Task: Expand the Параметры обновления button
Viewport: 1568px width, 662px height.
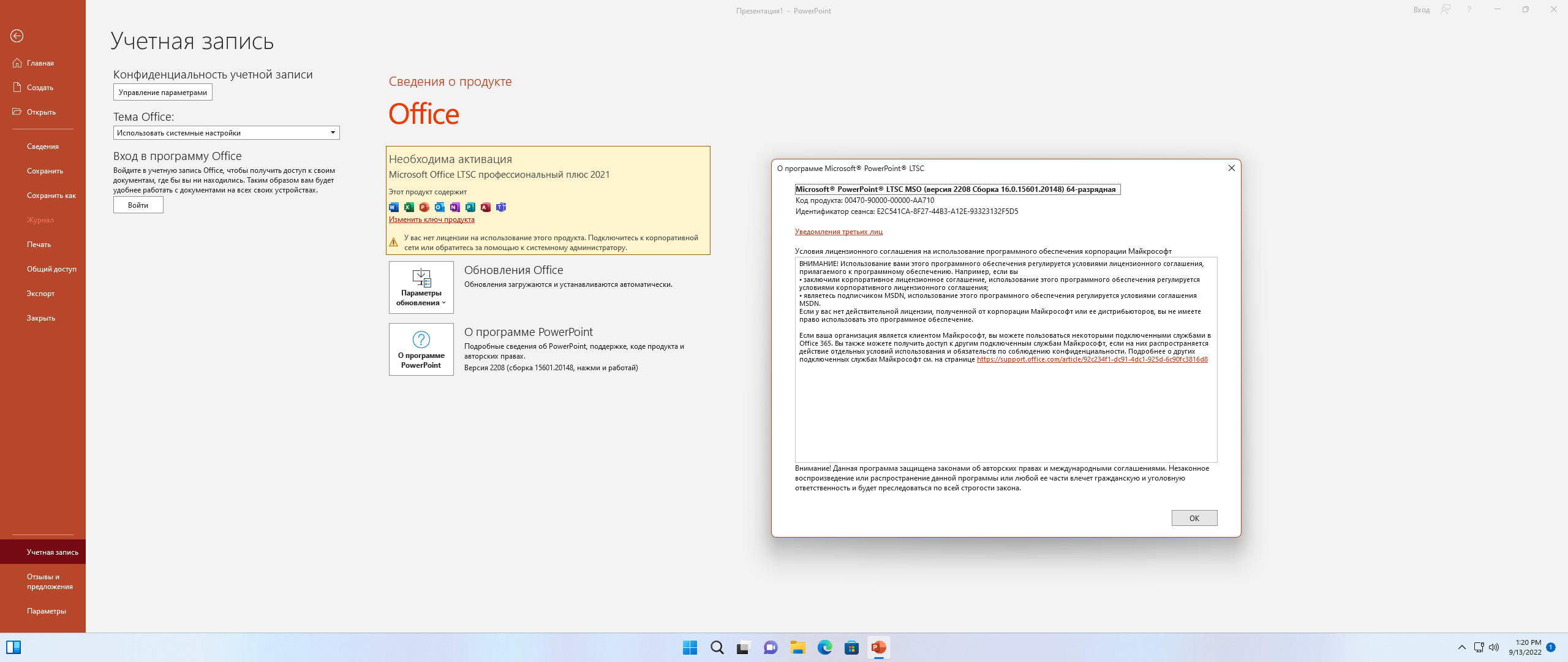Action: point(421,287)
